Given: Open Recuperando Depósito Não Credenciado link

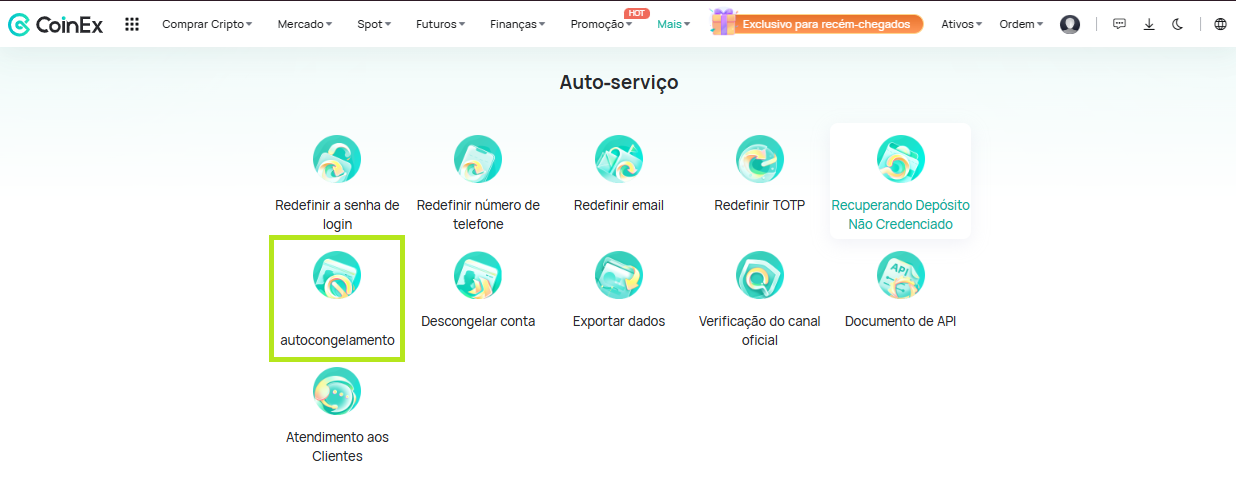Looking at the screenshot, I should point(901,214).
